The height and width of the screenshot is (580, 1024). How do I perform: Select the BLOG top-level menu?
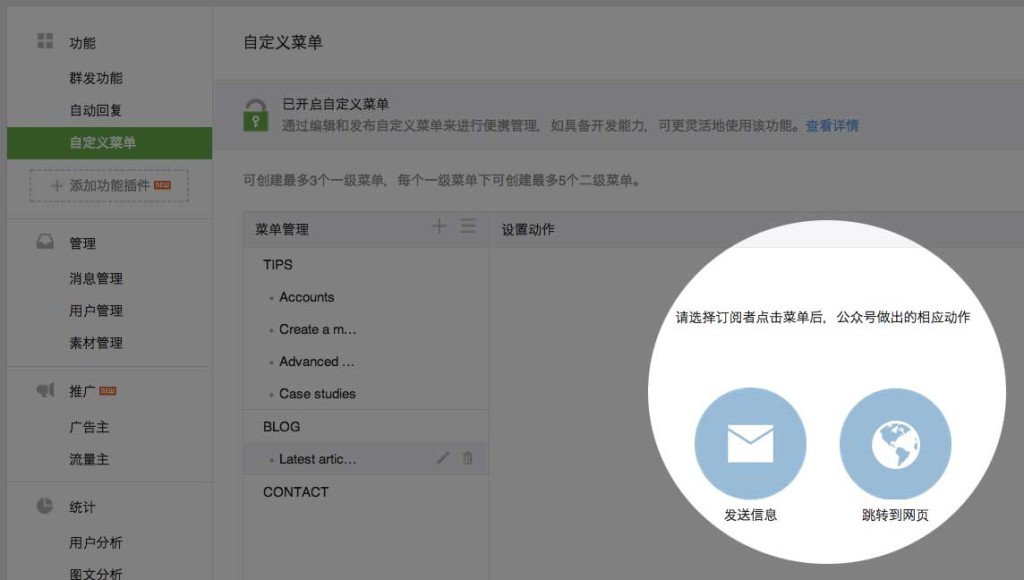pos(281,426)
